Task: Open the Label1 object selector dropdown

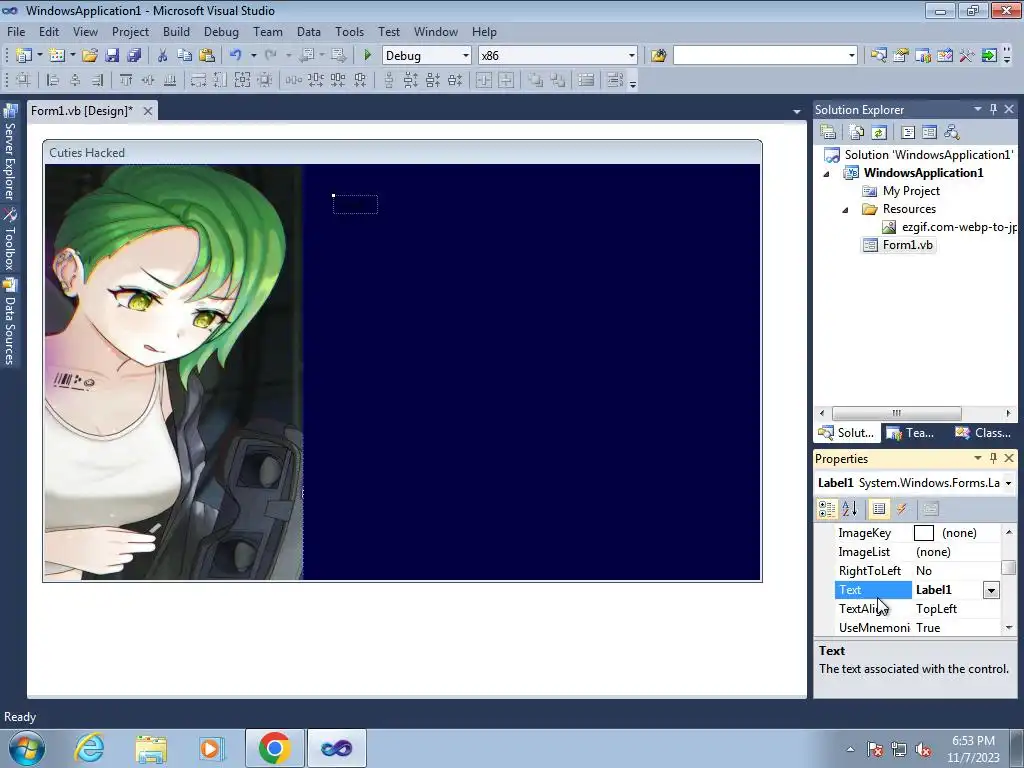Action: pyautogui.click(x=1008, y=483)
